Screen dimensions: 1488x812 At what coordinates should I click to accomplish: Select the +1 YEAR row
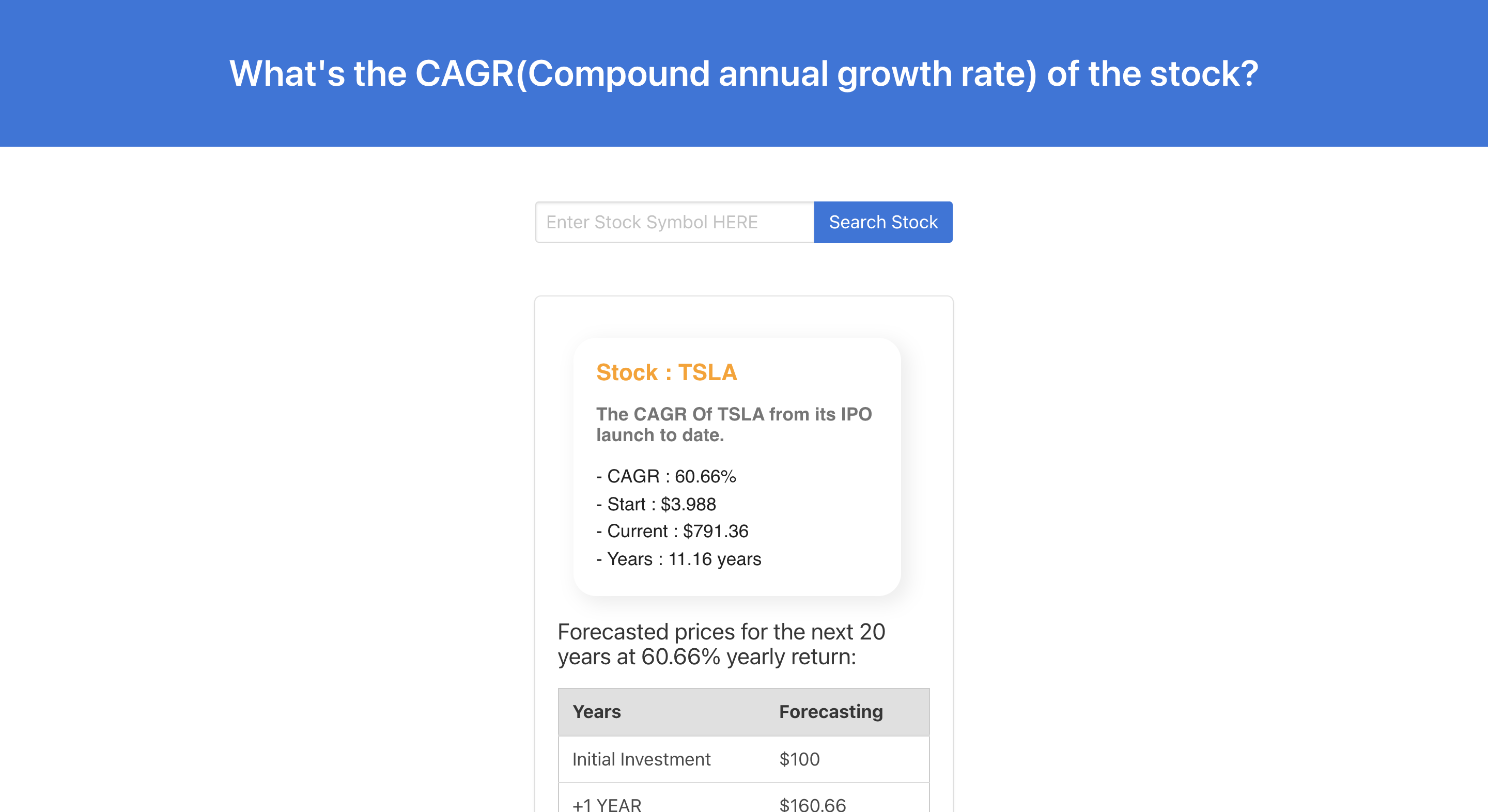[743, 803]
